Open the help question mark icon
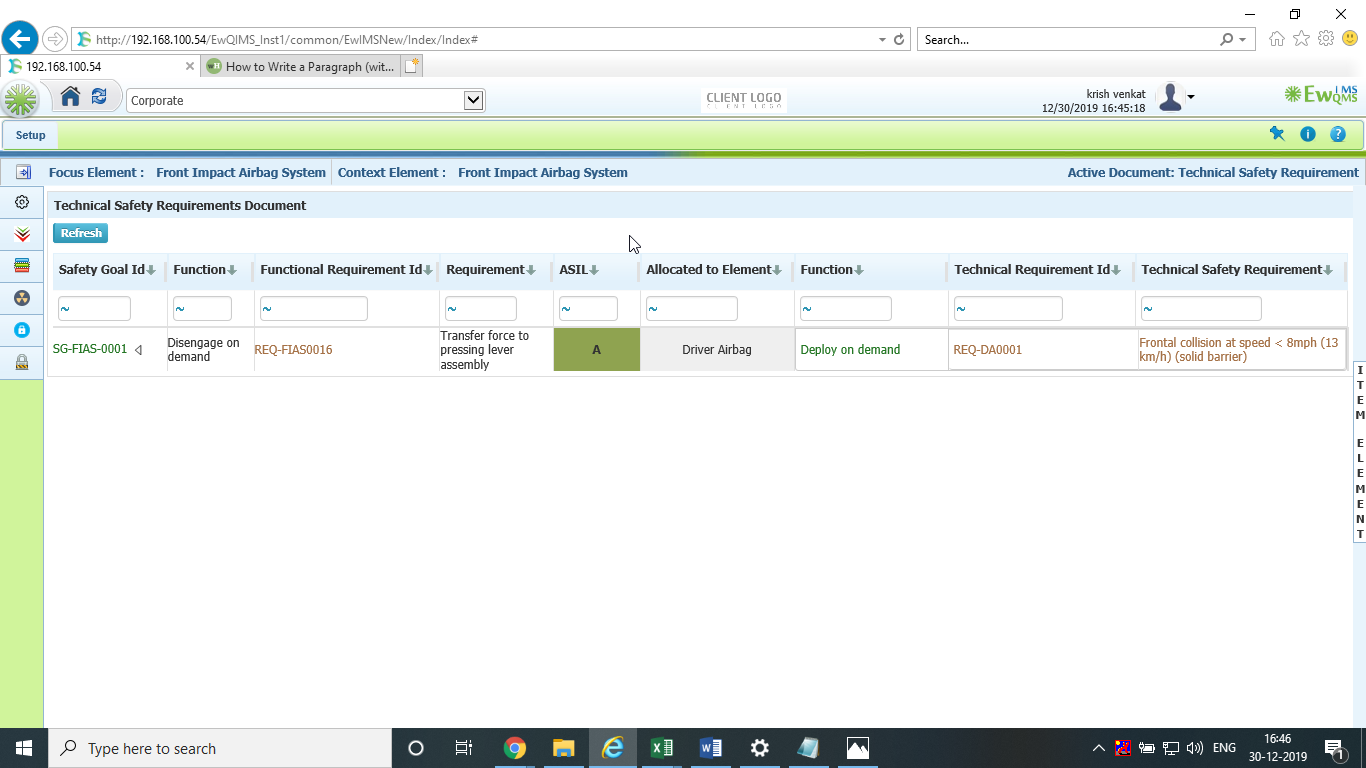 click(1338, 134)
